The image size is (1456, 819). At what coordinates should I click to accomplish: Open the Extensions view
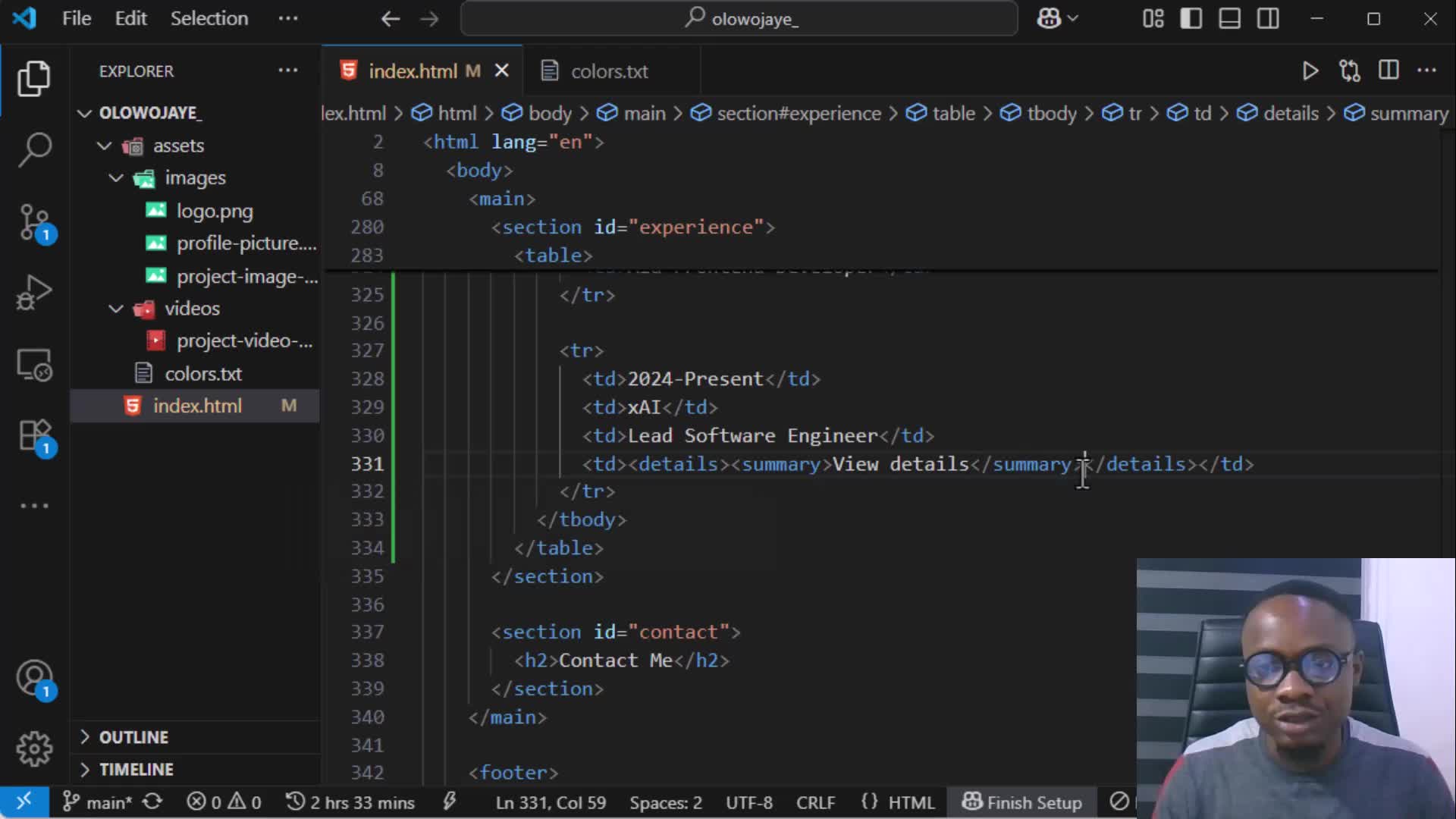pos(34,437)
